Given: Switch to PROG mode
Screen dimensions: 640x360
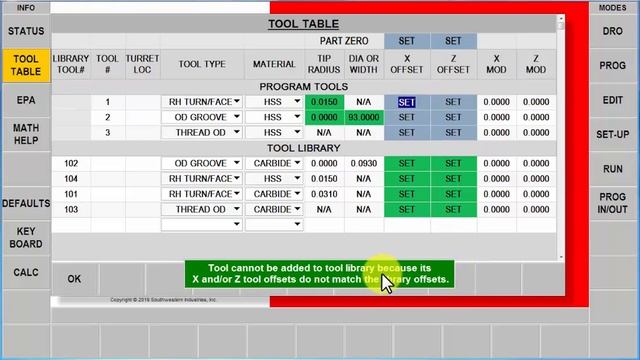Looking at the screenshot, I should (612, 65).
